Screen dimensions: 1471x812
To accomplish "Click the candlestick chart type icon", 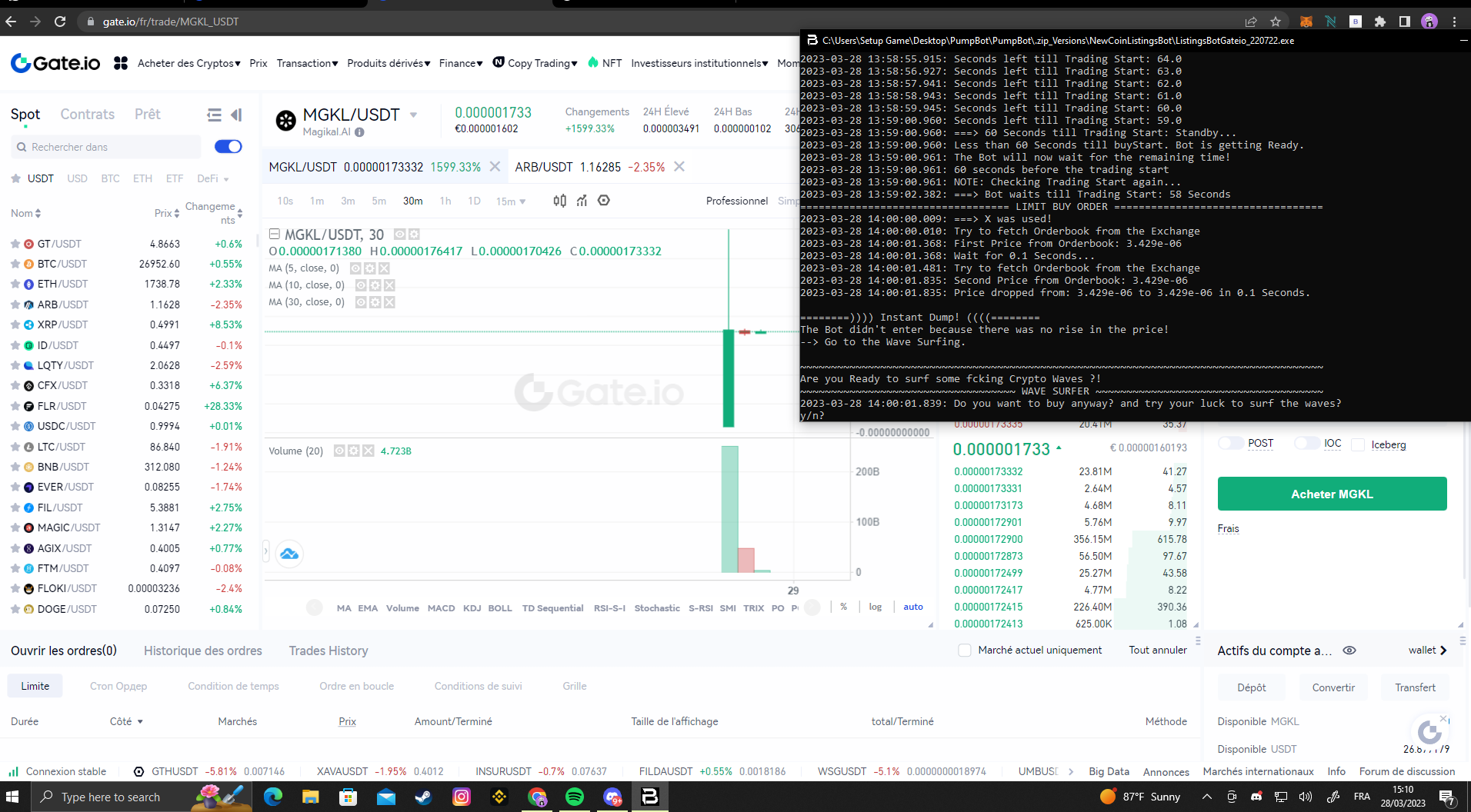I will (x=559, y=201).
